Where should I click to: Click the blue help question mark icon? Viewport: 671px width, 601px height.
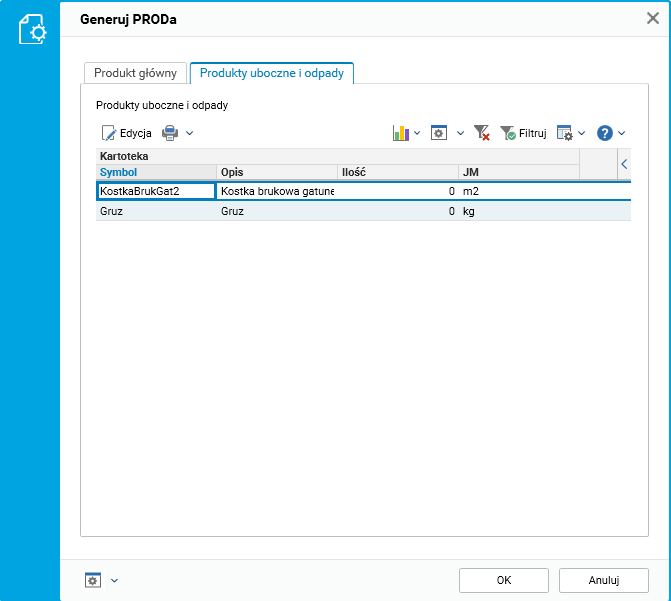(605, 133)
